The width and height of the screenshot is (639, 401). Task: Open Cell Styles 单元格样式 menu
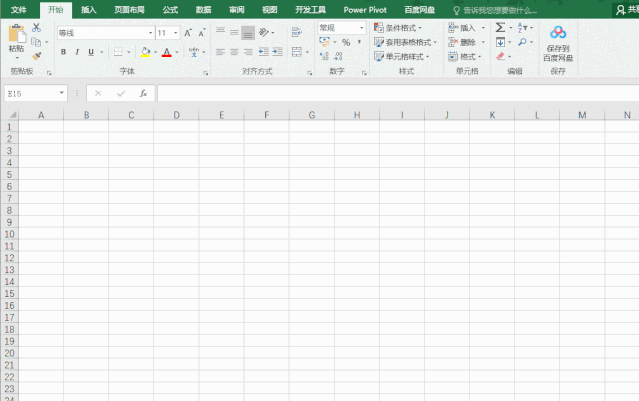click(402, 56)
